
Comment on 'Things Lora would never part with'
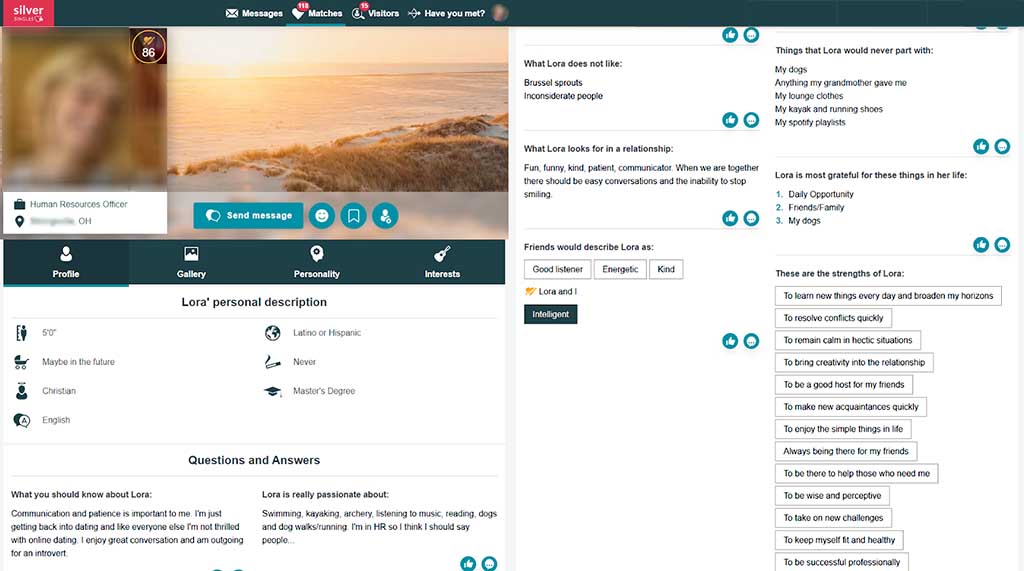pyautogui.click(x=1002, y=146)
